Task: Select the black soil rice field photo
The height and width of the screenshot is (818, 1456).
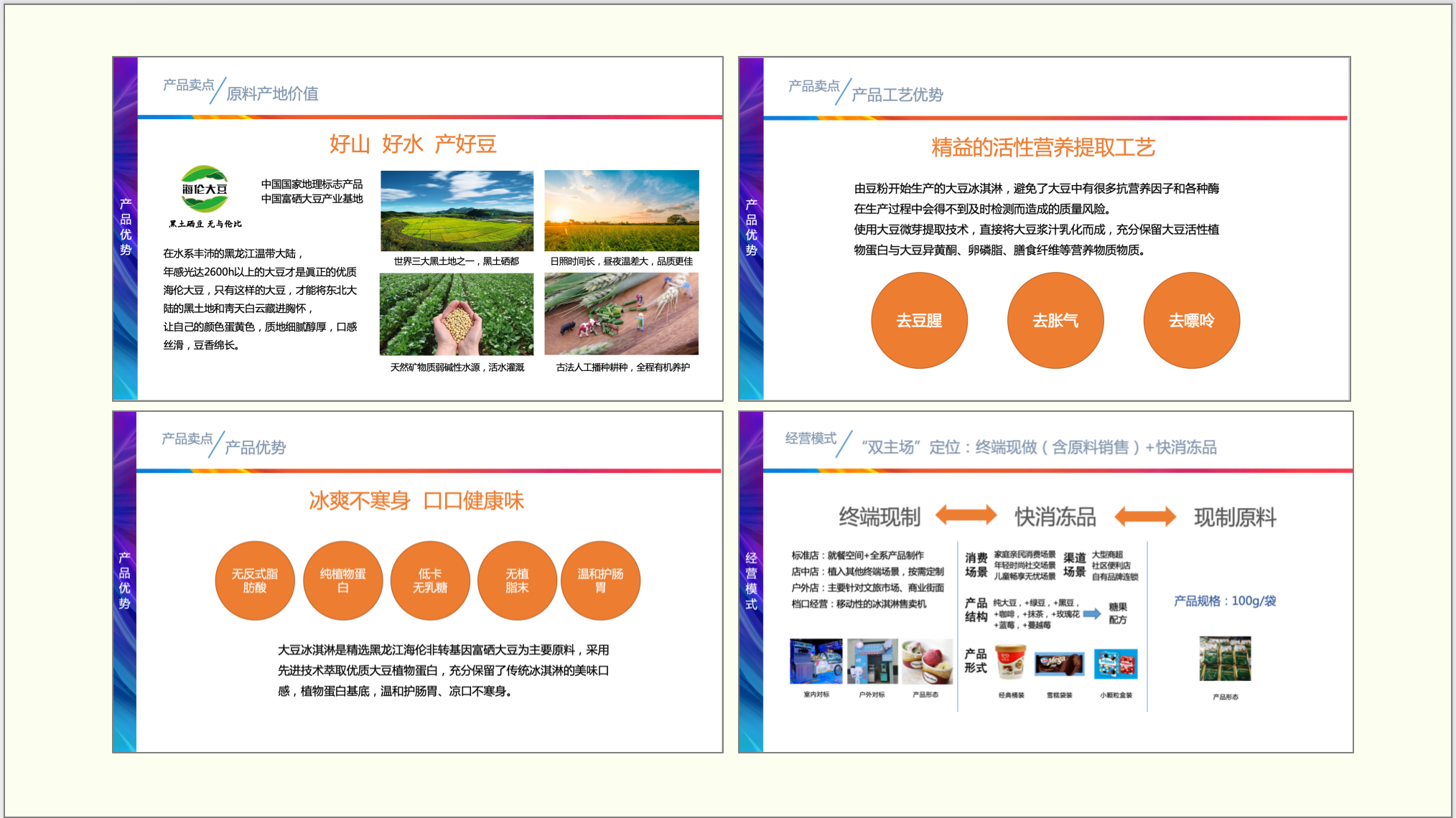Action: [457, 211]
